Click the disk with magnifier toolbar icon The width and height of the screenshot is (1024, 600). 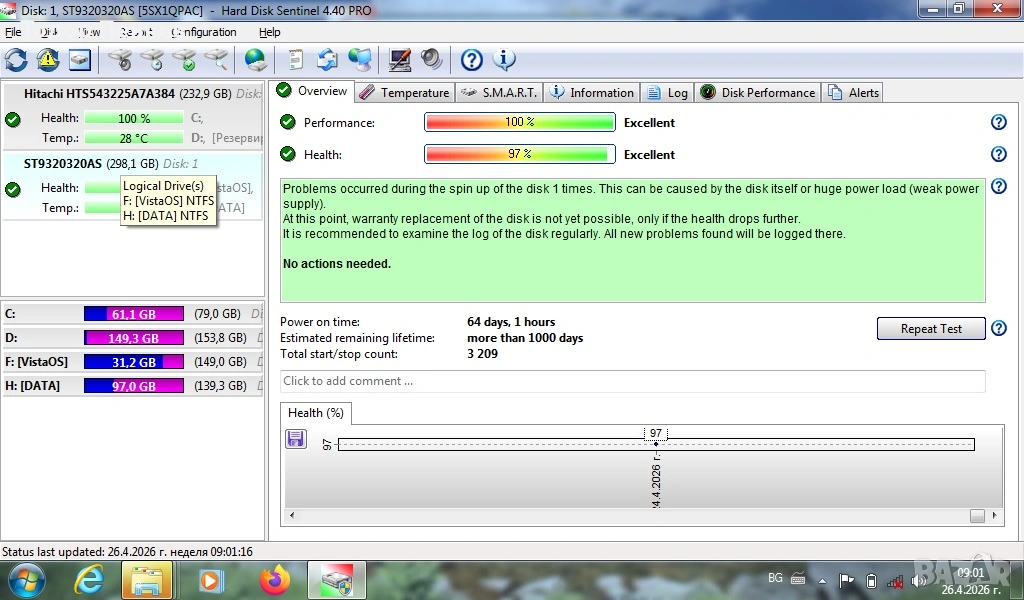[216, 60]
